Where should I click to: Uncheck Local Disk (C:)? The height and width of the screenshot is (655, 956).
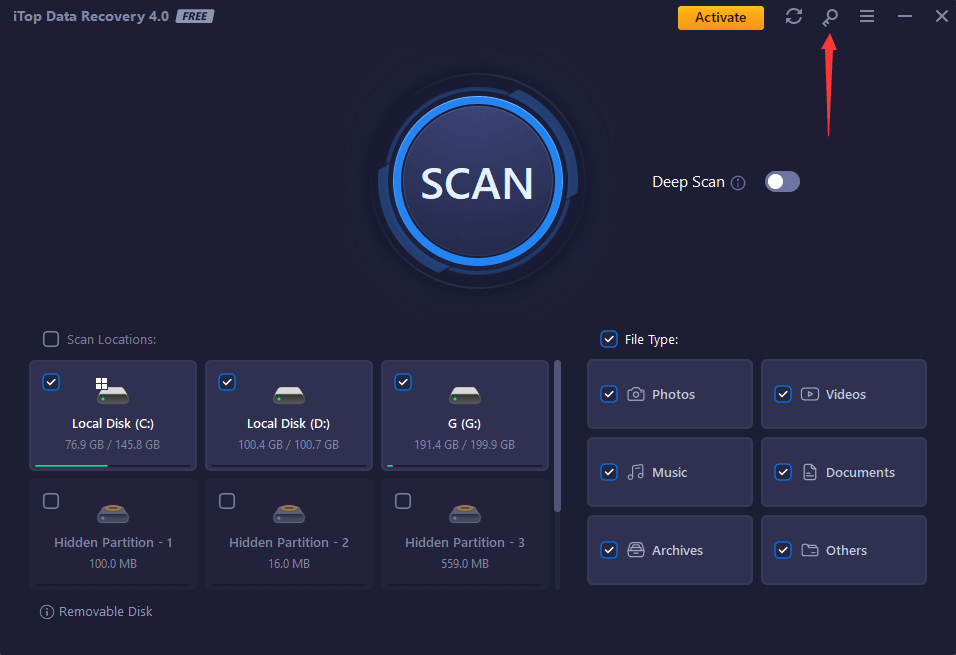click(51, 381)
